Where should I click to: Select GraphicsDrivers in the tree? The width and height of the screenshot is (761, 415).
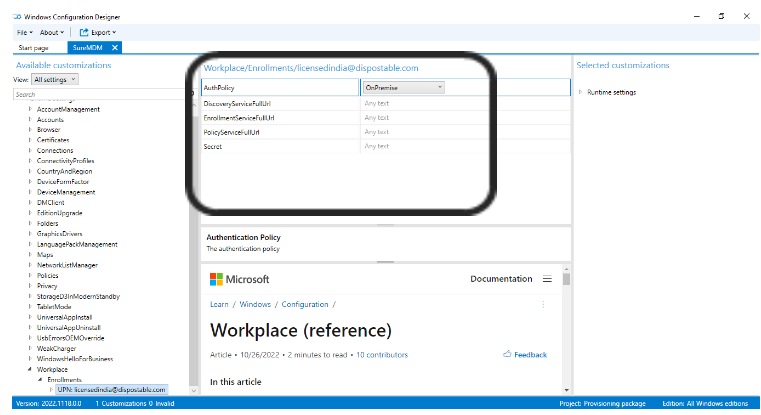60,233
